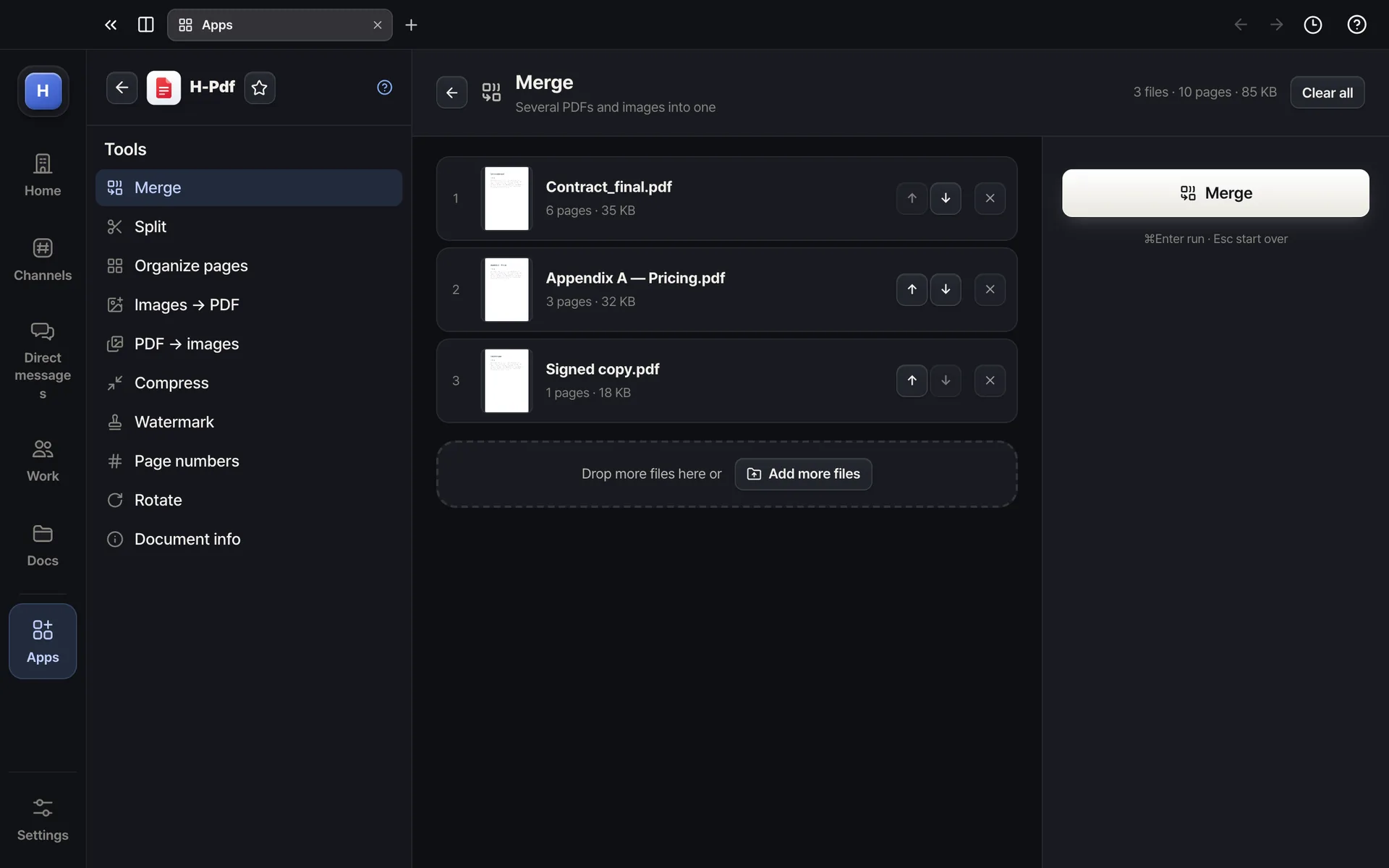
Task: Open the help question mark icon in the top-right corner
Action: click(x=1356, y=25)
